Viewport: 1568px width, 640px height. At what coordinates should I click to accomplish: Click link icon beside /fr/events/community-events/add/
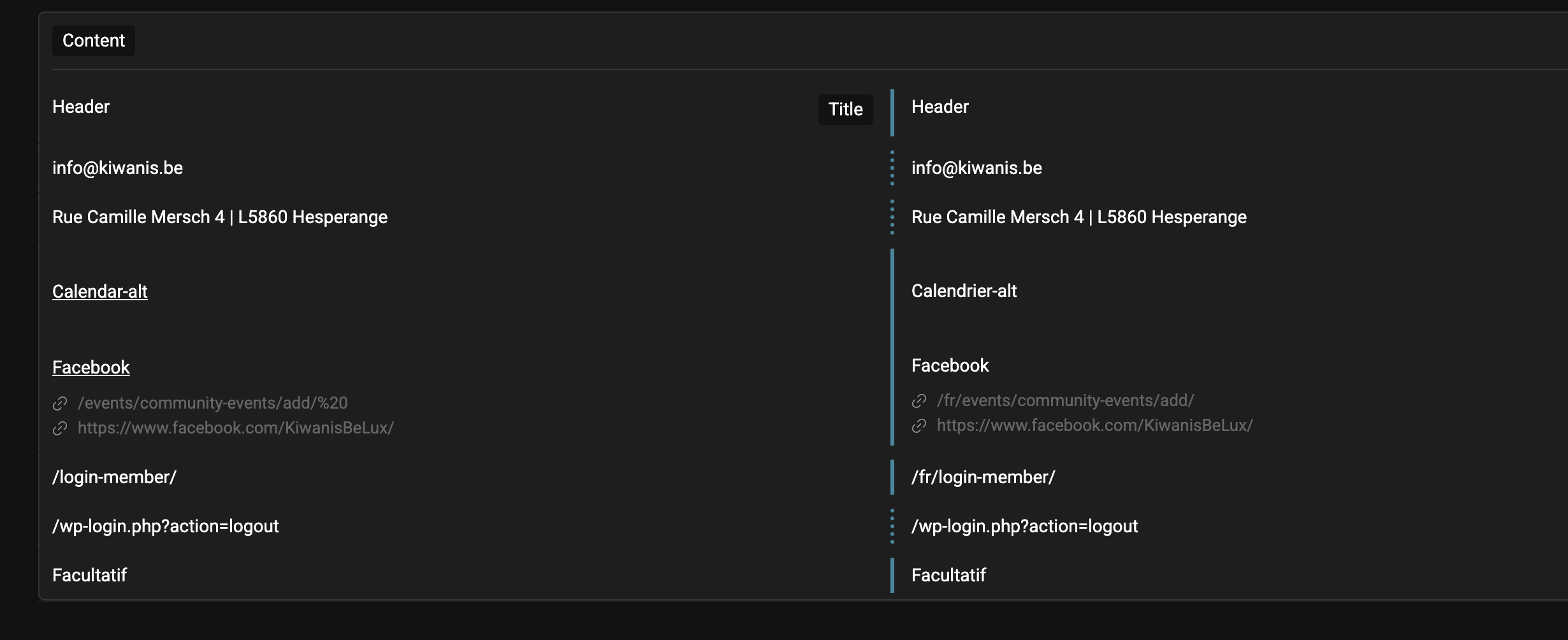pos(919,401)
